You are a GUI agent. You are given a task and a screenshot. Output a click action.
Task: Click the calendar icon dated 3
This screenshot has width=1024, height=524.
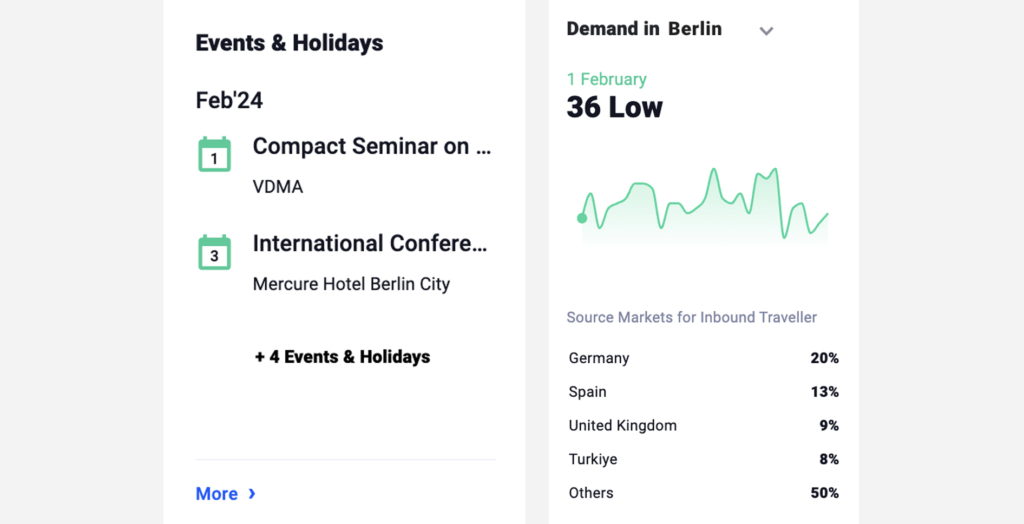click(214, 252)
